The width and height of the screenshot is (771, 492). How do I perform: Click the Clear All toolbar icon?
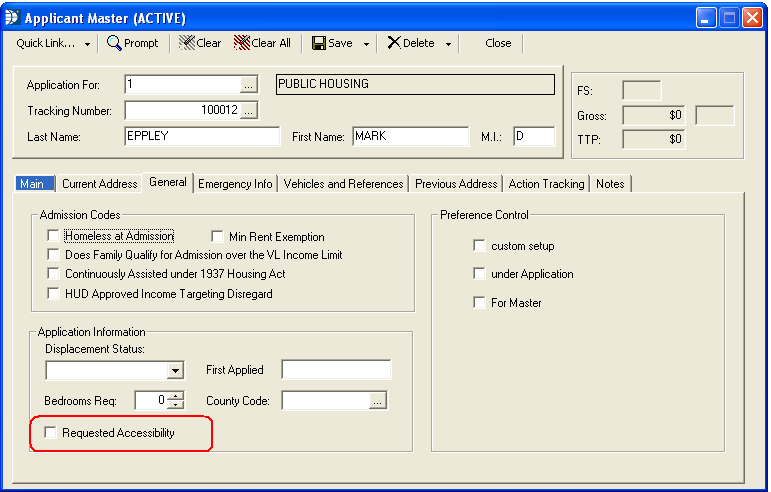pyautogui.click(x=241, y=43)
